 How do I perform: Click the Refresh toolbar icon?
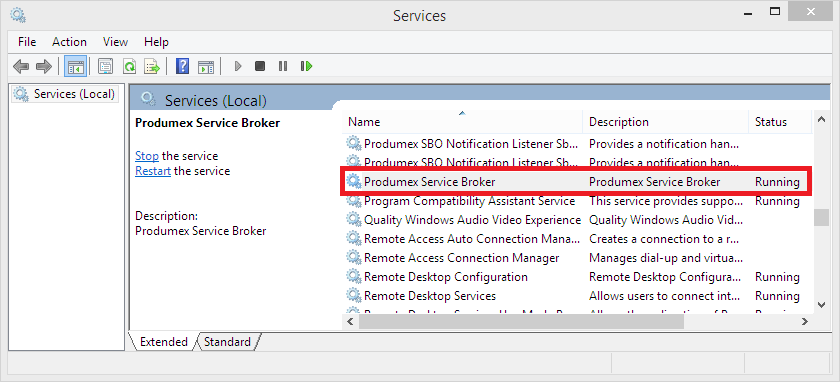129,67
